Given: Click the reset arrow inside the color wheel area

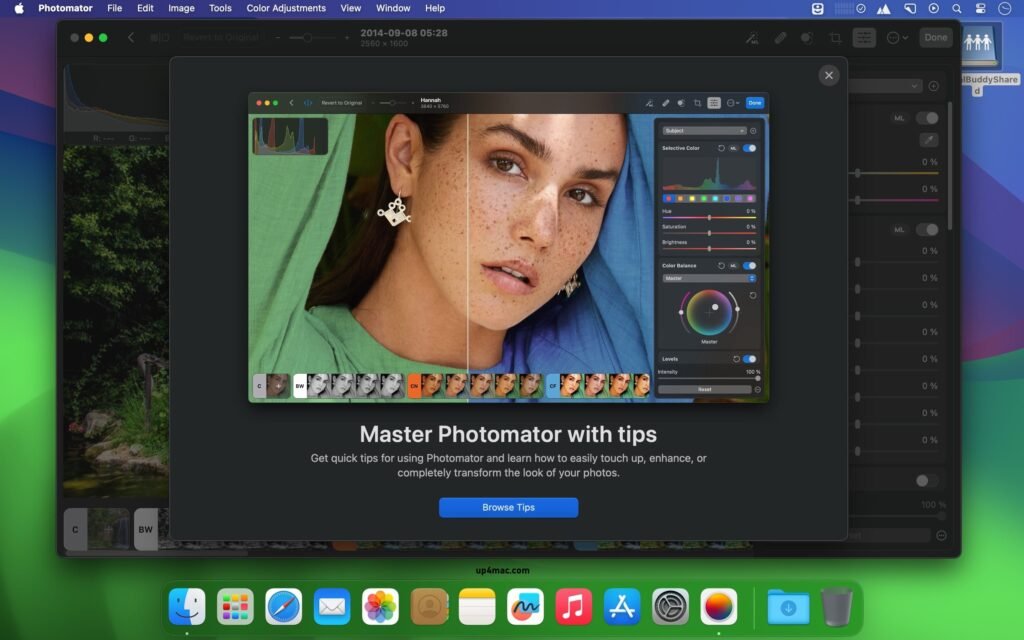Looking at the screenshot, I should (754, 295).
